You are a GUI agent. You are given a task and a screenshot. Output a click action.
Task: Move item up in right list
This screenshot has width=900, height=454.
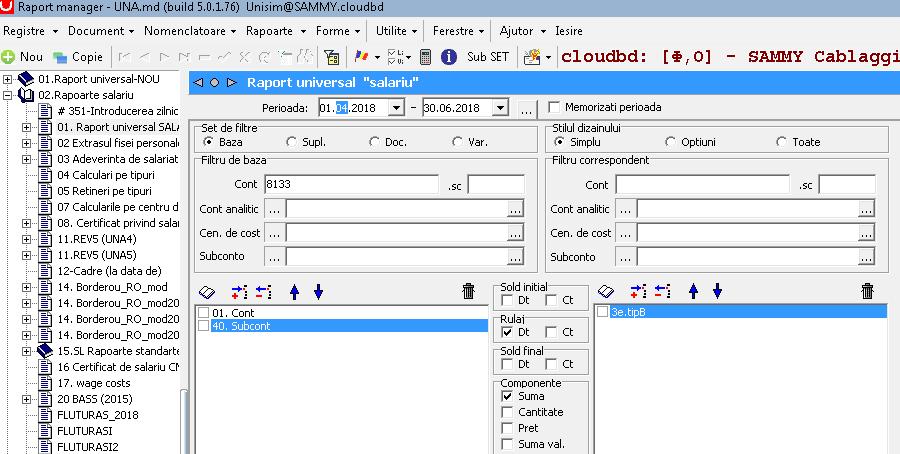[x=693, y=292]
